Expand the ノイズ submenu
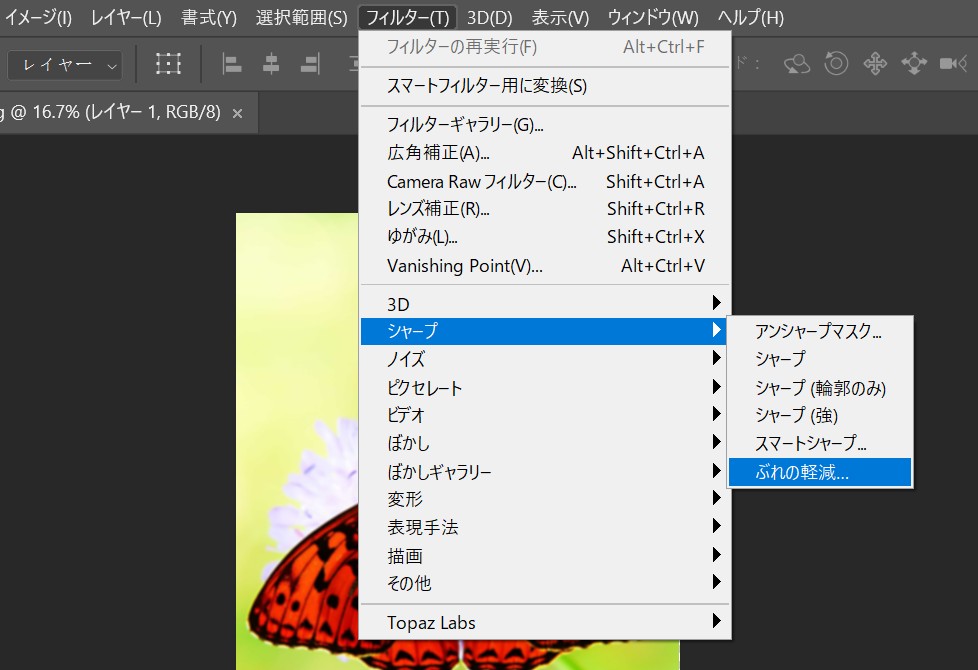978x670 pixels. click(545, 358)
